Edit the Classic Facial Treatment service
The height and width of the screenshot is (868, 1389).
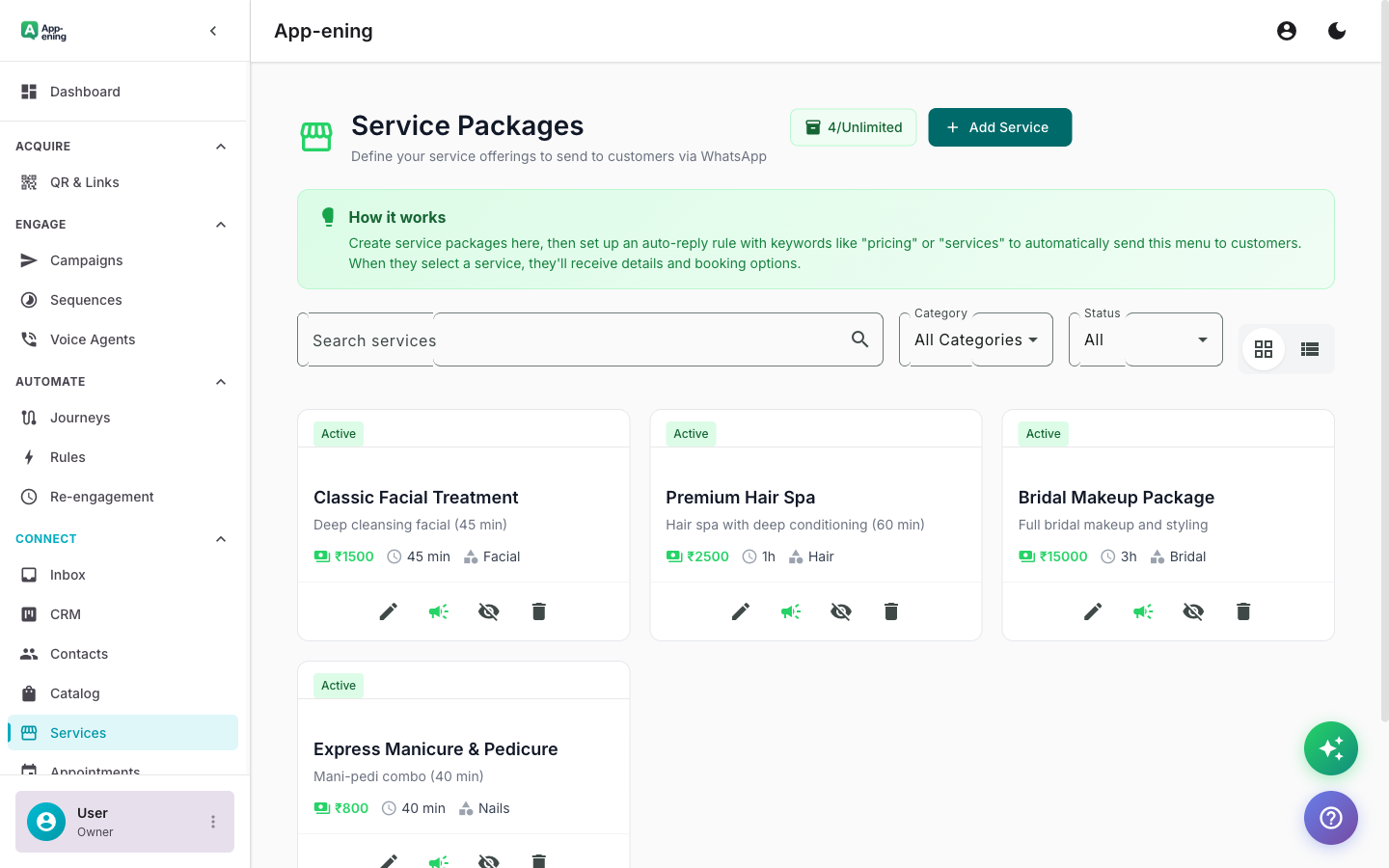388,611
